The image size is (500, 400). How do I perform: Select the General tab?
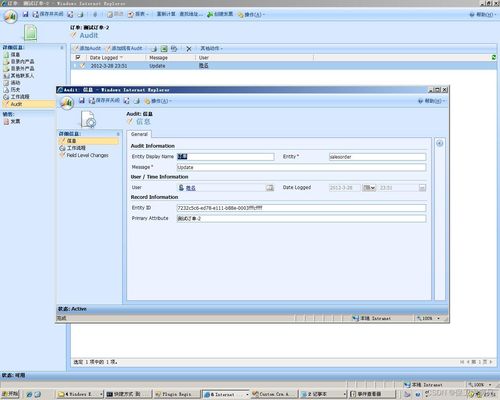[x=139, y=134]
